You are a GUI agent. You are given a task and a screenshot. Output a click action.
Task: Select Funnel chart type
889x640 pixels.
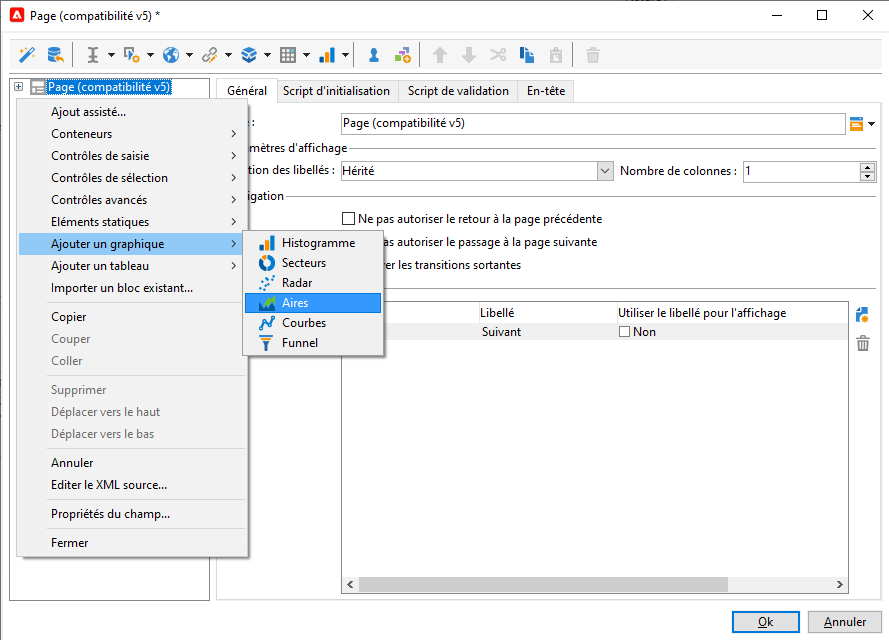(x=313, y=343)
